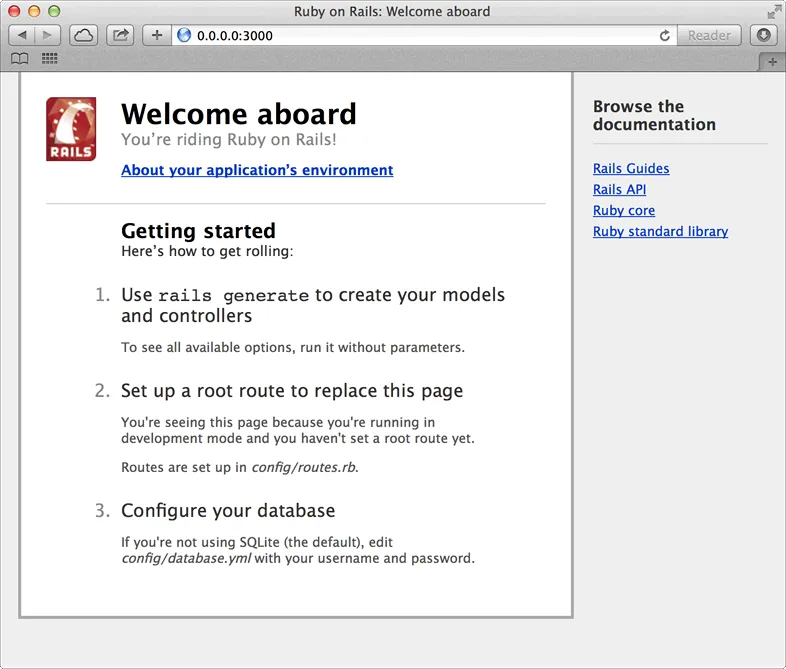
Task: Go back with the Safari back arrow
Action: [x=22, y=35]
